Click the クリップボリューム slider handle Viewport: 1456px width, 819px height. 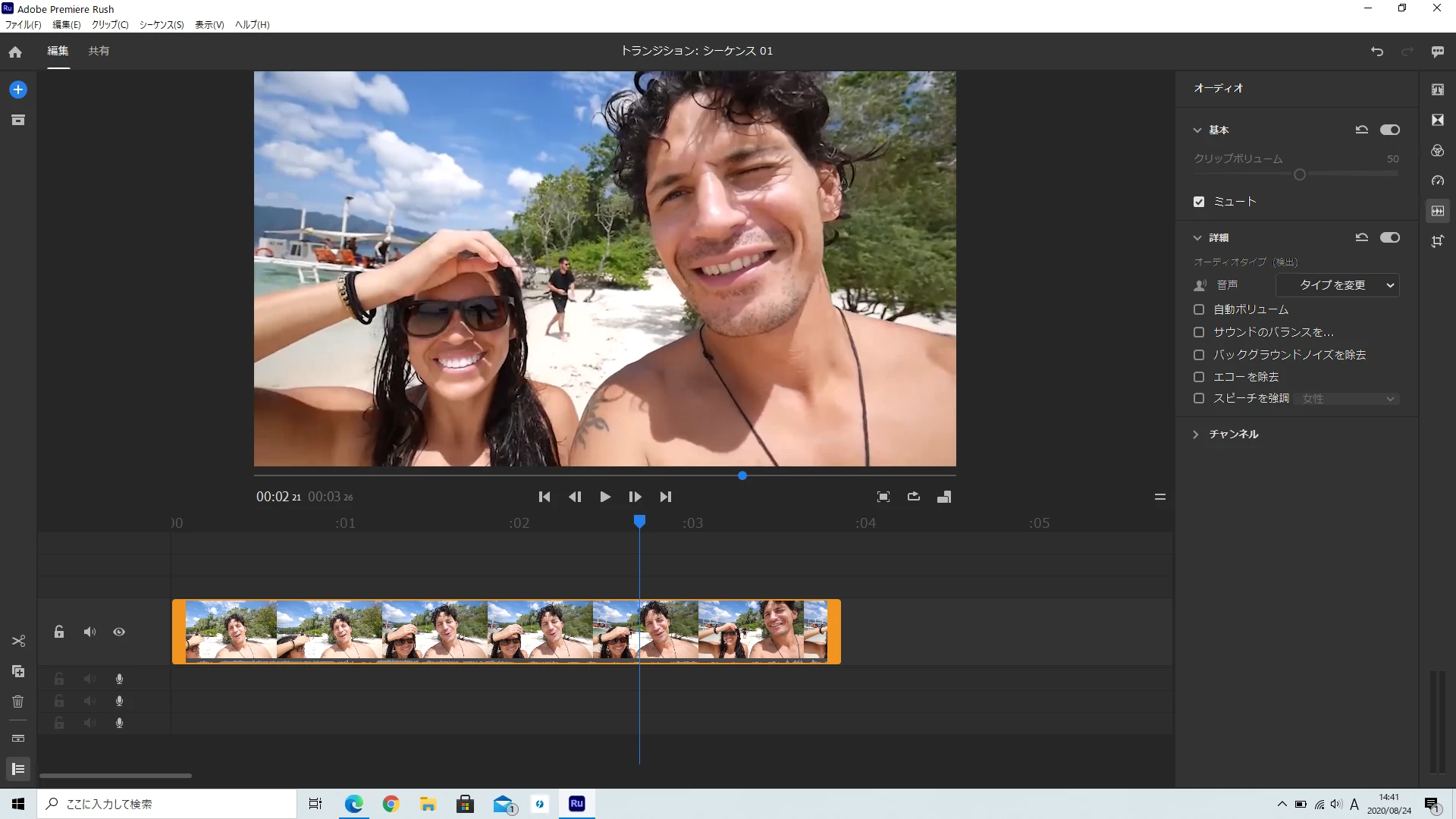click(1300, 174)
